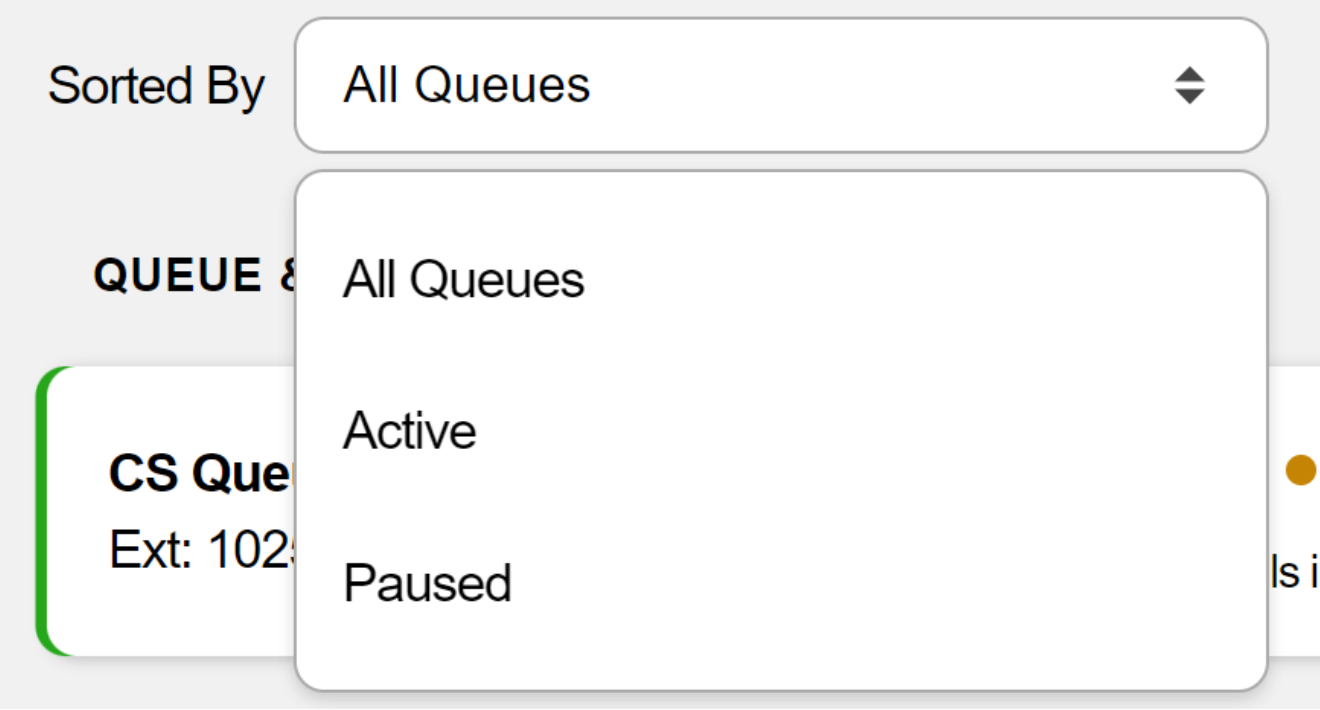
Task: Open the Sorted By combo box
Action: (780, 85)
